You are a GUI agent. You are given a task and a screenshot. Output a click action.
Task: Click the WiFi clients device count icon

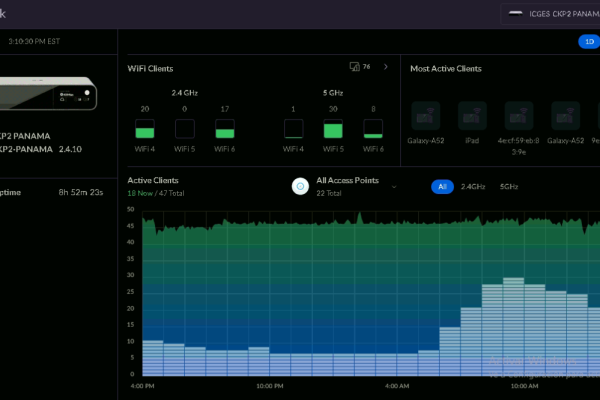[x=355, y=67]
